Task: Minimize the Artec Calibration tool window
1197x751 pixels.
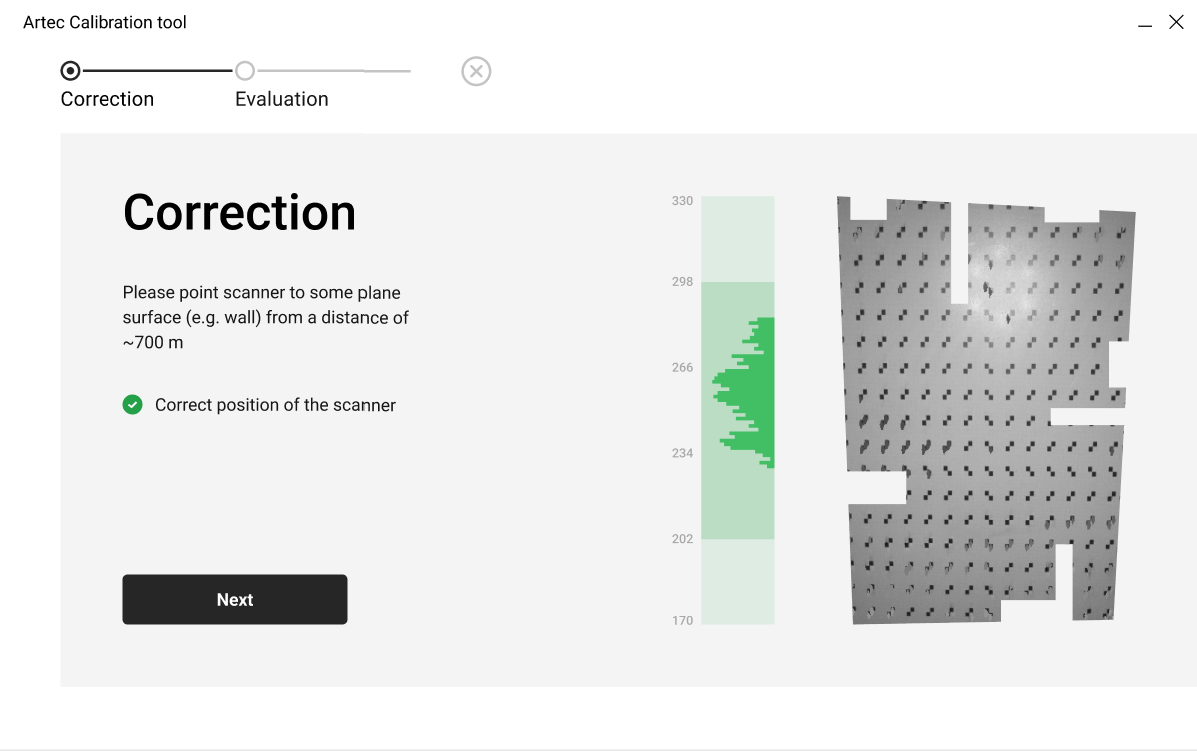Action: click(1145, 23)
